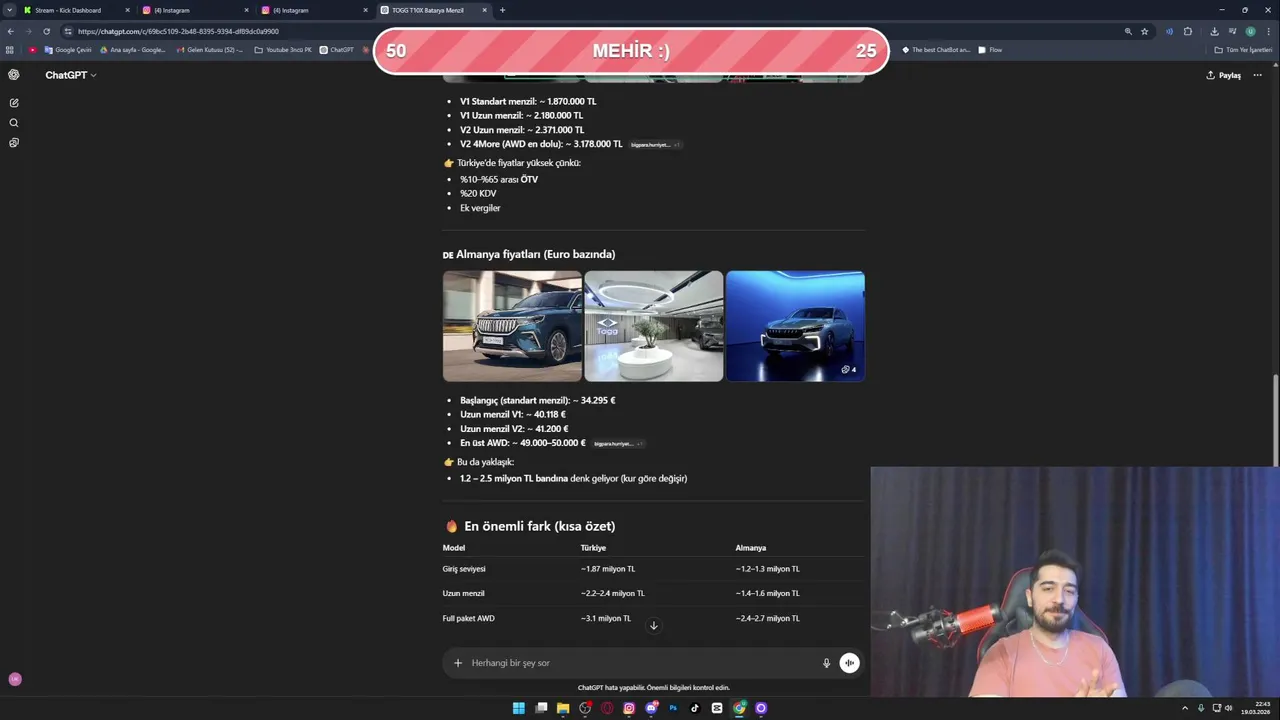Image resolution: width=1280 pixels, height=720 pixels.
Task: Open first TOGG front grille image
Action: click(512, 326)
